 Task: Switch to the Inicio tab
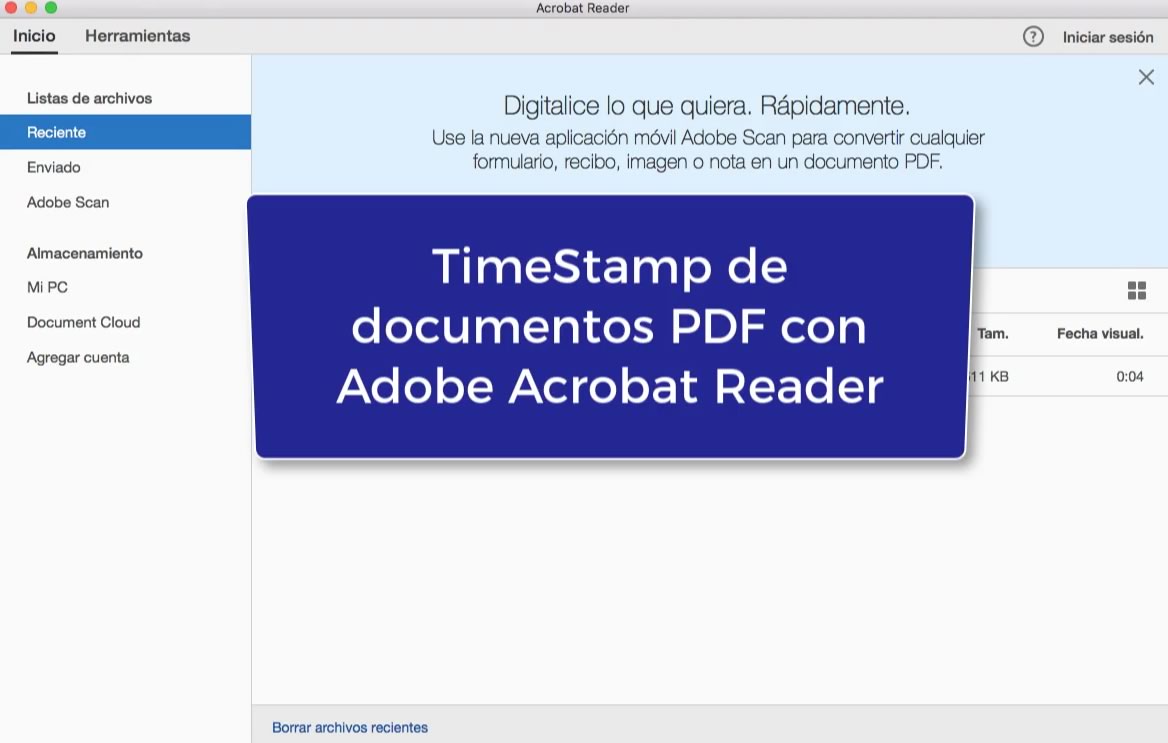34,36
